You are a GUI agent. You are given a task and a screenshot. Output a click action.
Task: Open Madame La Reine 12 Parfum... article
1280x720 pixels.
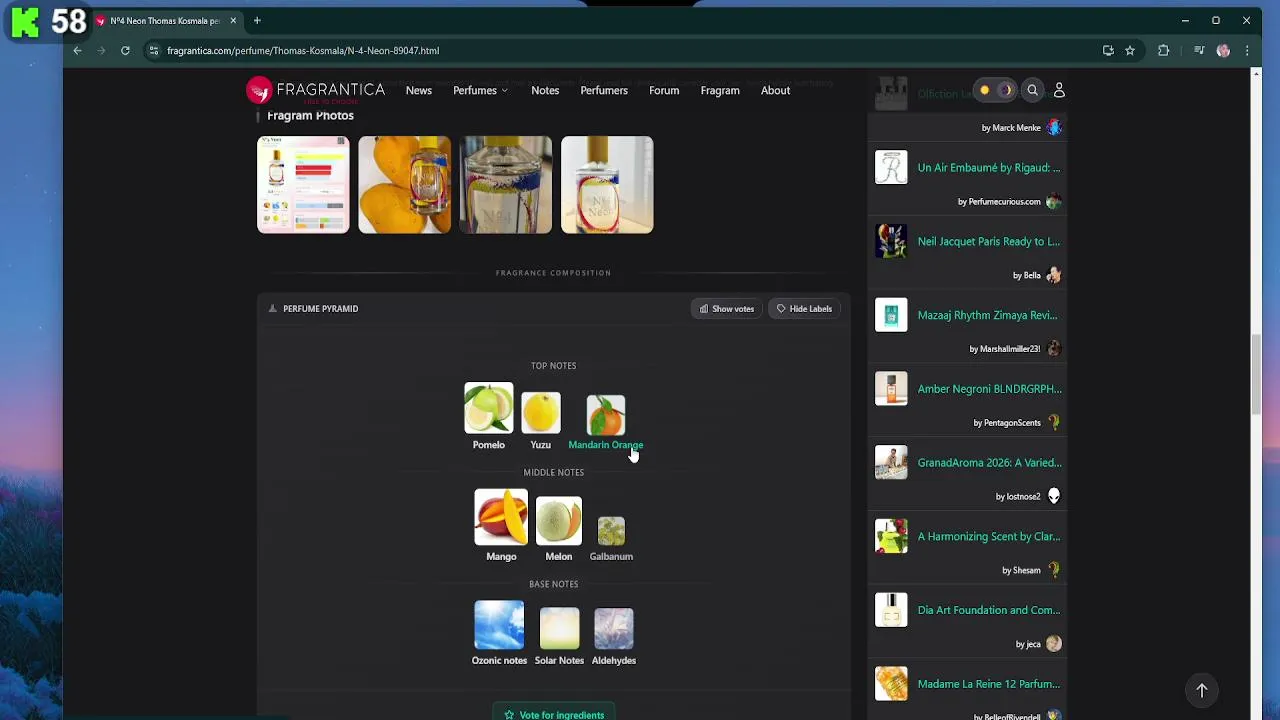989,684
